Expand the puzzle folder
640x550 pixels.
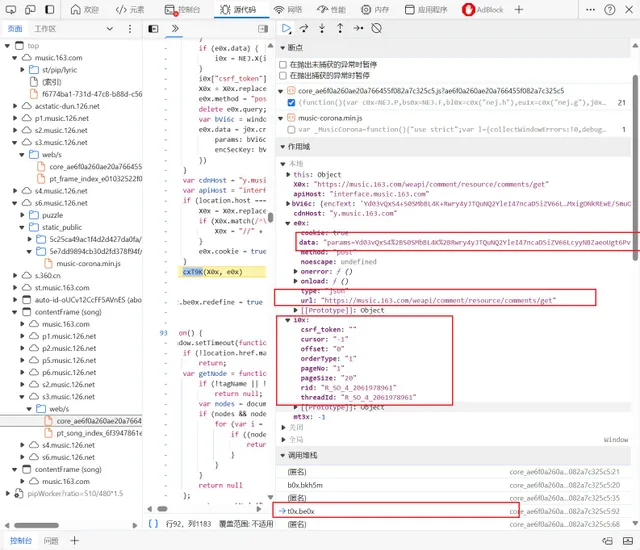pos(22,215)
